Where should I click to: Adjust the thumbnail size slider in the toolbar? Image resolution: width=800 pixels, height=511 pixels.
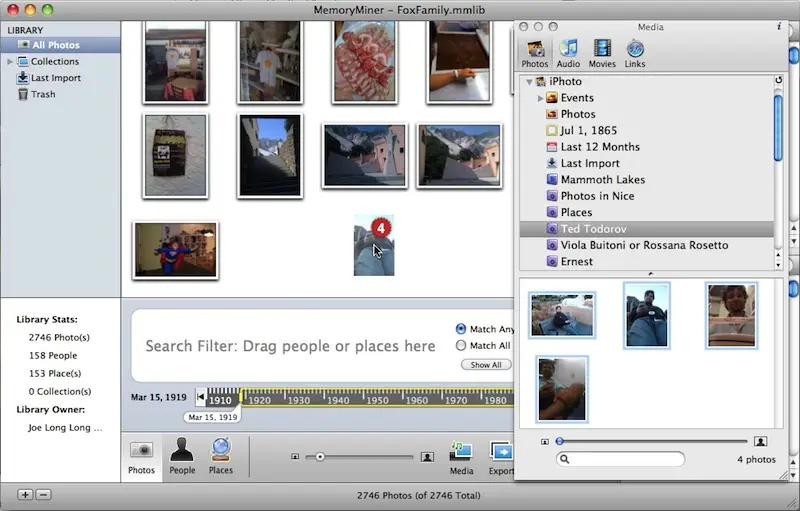(320, 457)
